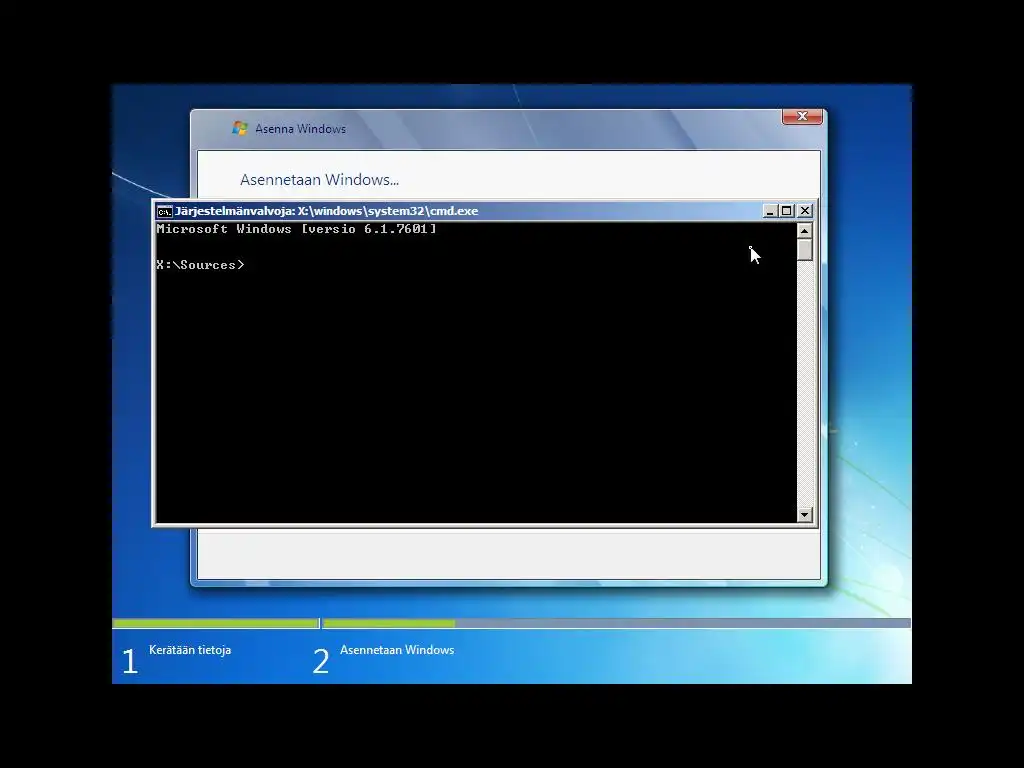Click step 2 Asennetaan Windows label
The width and height of the screenshot is (1024, 768).
[397, 650]
